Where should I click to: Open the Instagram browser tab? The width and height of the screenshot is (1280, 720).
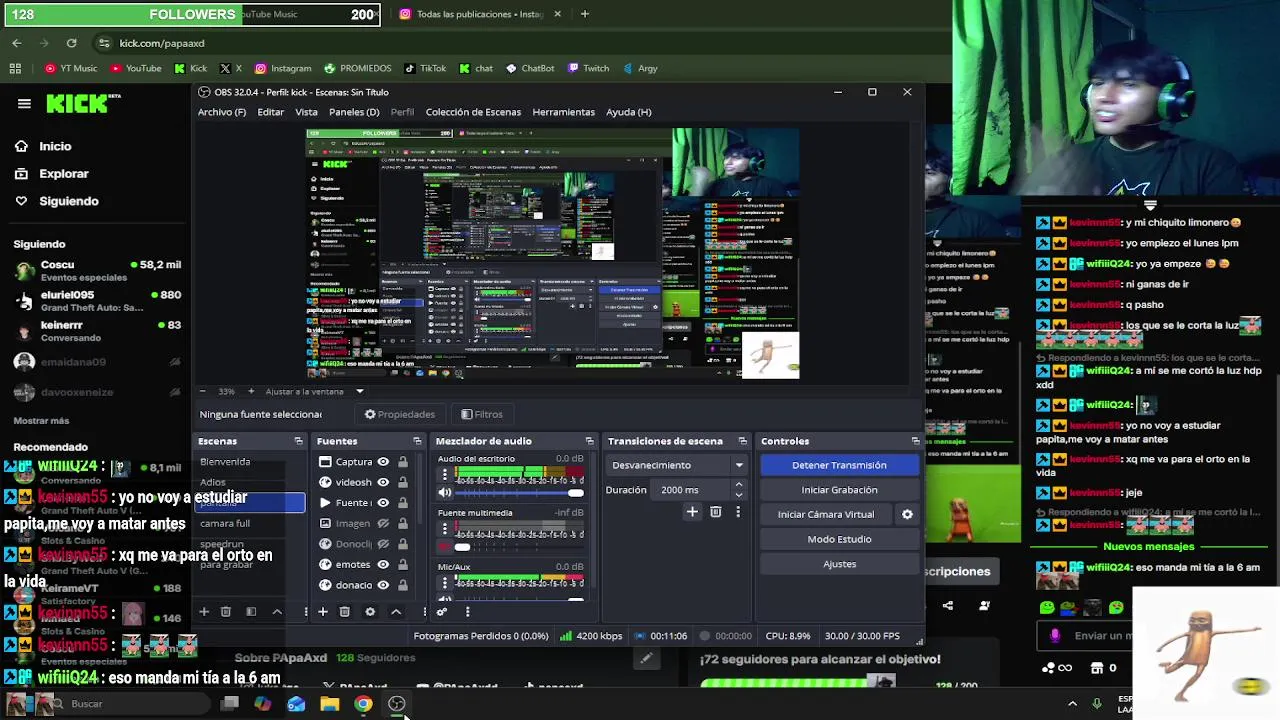click(480, 14)
